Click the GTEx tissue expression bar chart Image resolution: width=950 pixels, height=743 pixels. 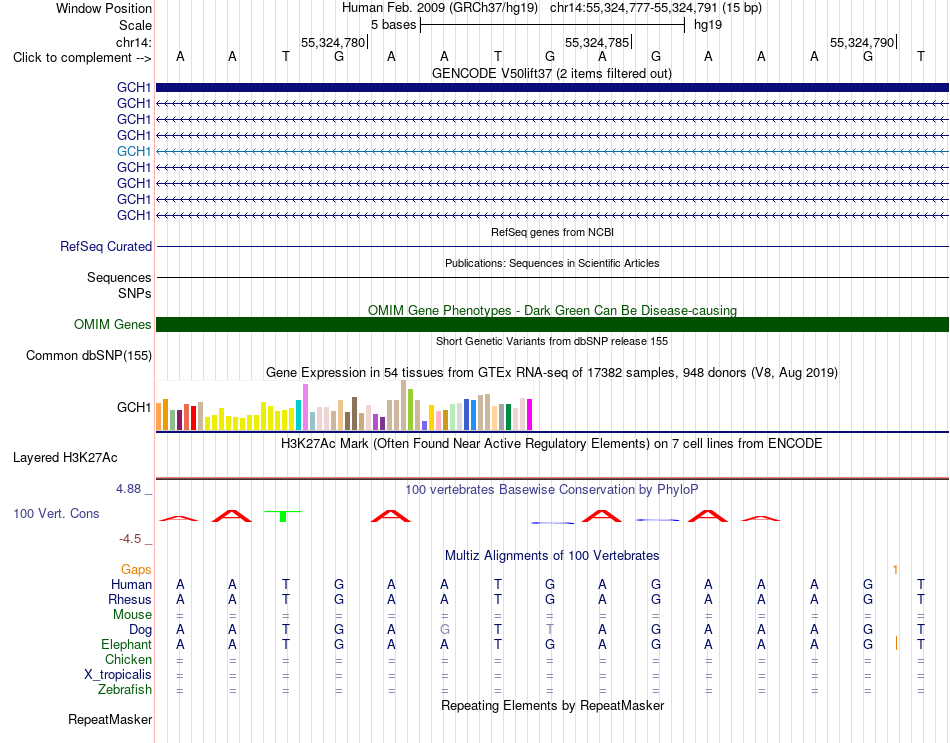pyautogui.click(x=344, y=405)
